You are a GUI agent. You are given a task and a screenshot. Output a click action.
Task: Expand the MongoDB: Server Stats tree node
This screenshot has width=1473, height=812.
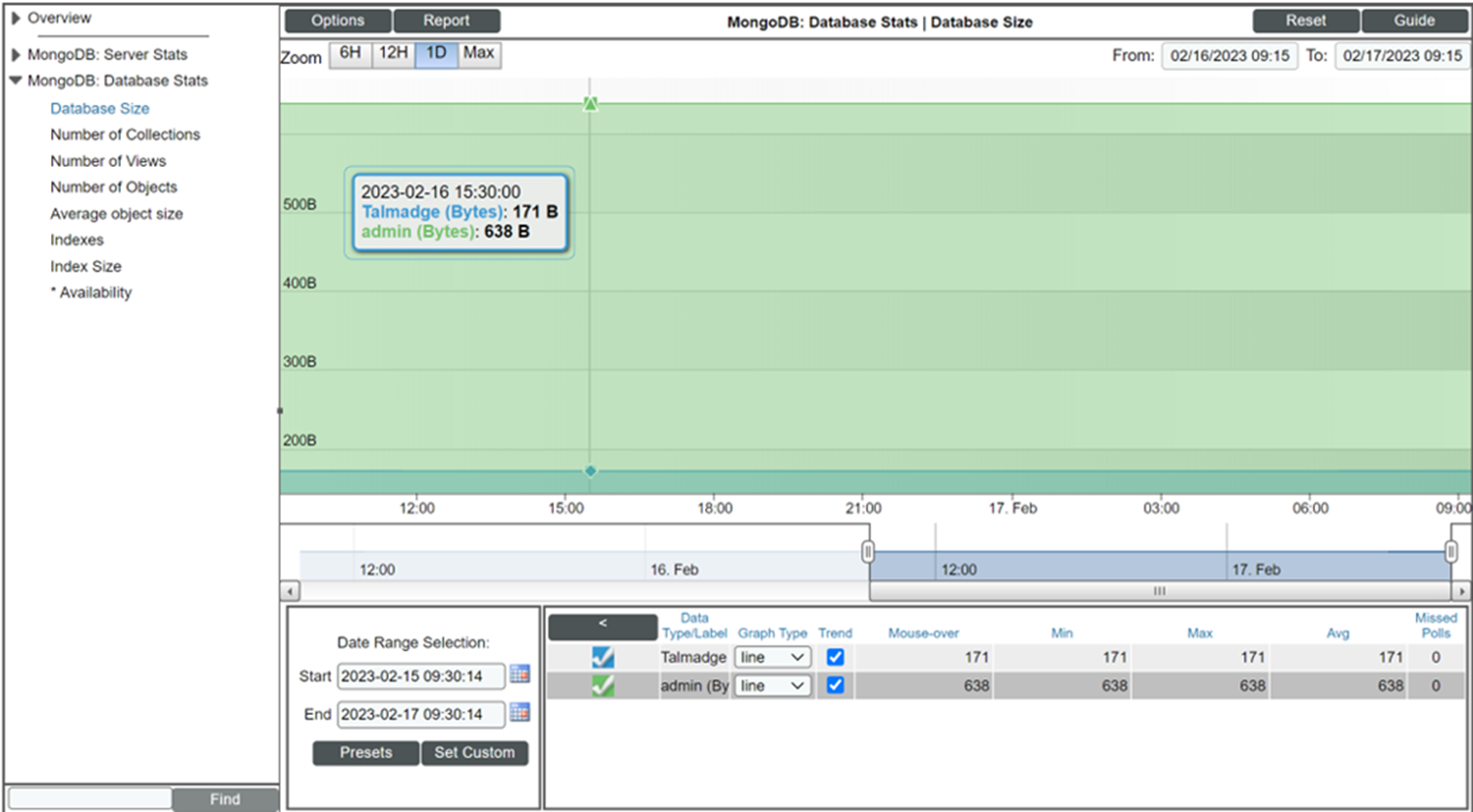point(16,55)
